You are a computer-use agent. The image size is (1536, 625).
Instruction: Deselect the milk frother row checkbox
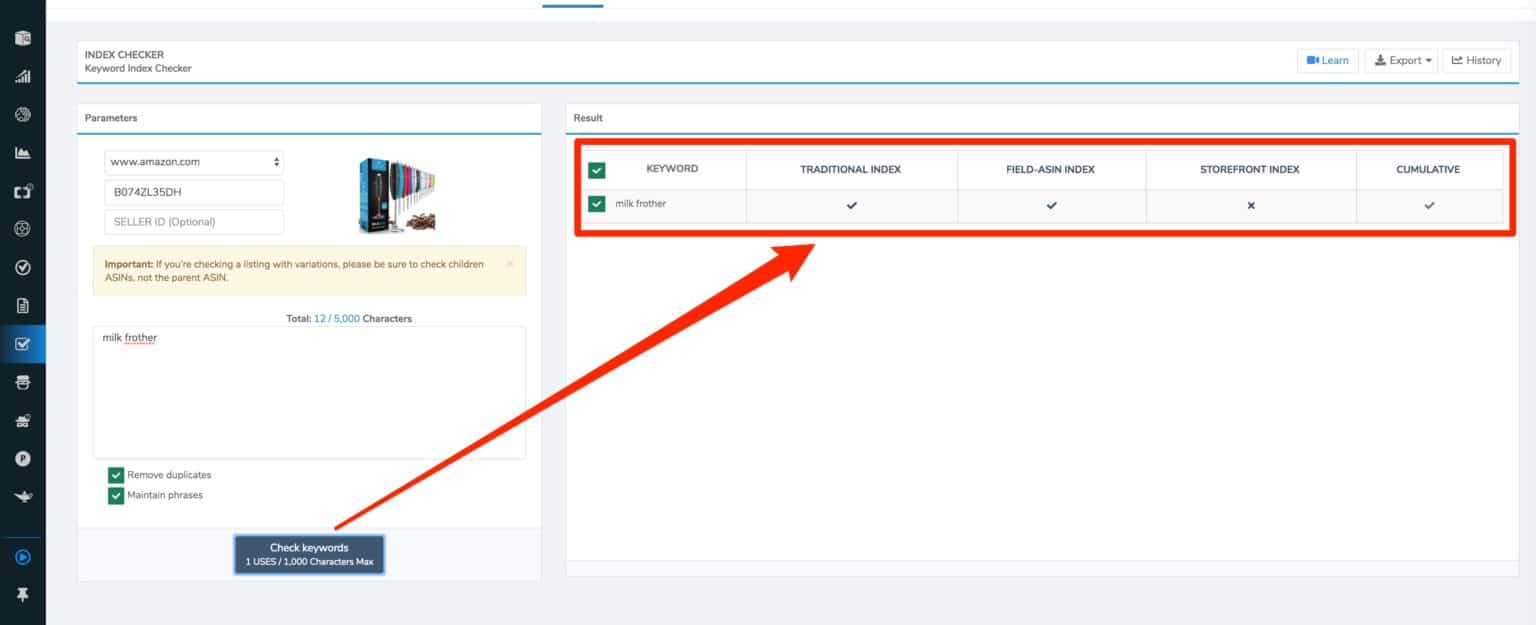point(597,204)
